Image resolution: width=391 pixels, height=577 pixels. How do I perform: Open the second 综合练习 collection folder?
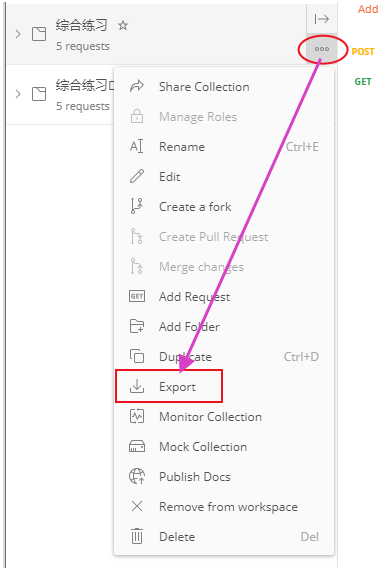click(x=85, y=85)
